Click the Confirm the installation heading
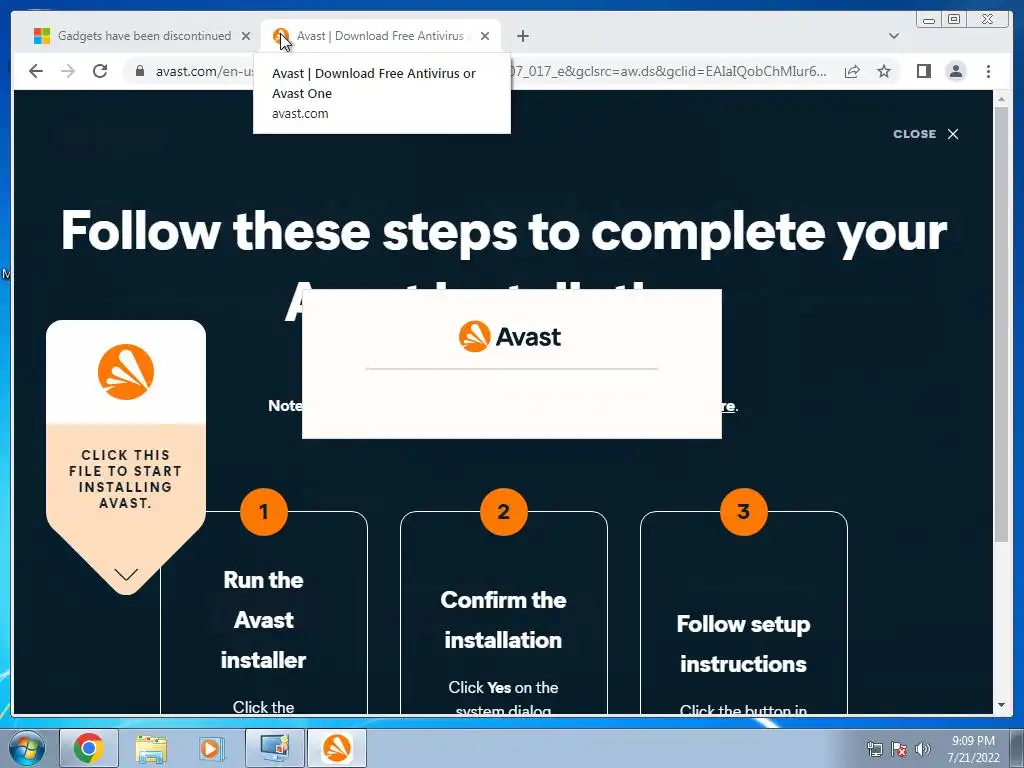This screenshot has height=768, width=1024. 504,620
